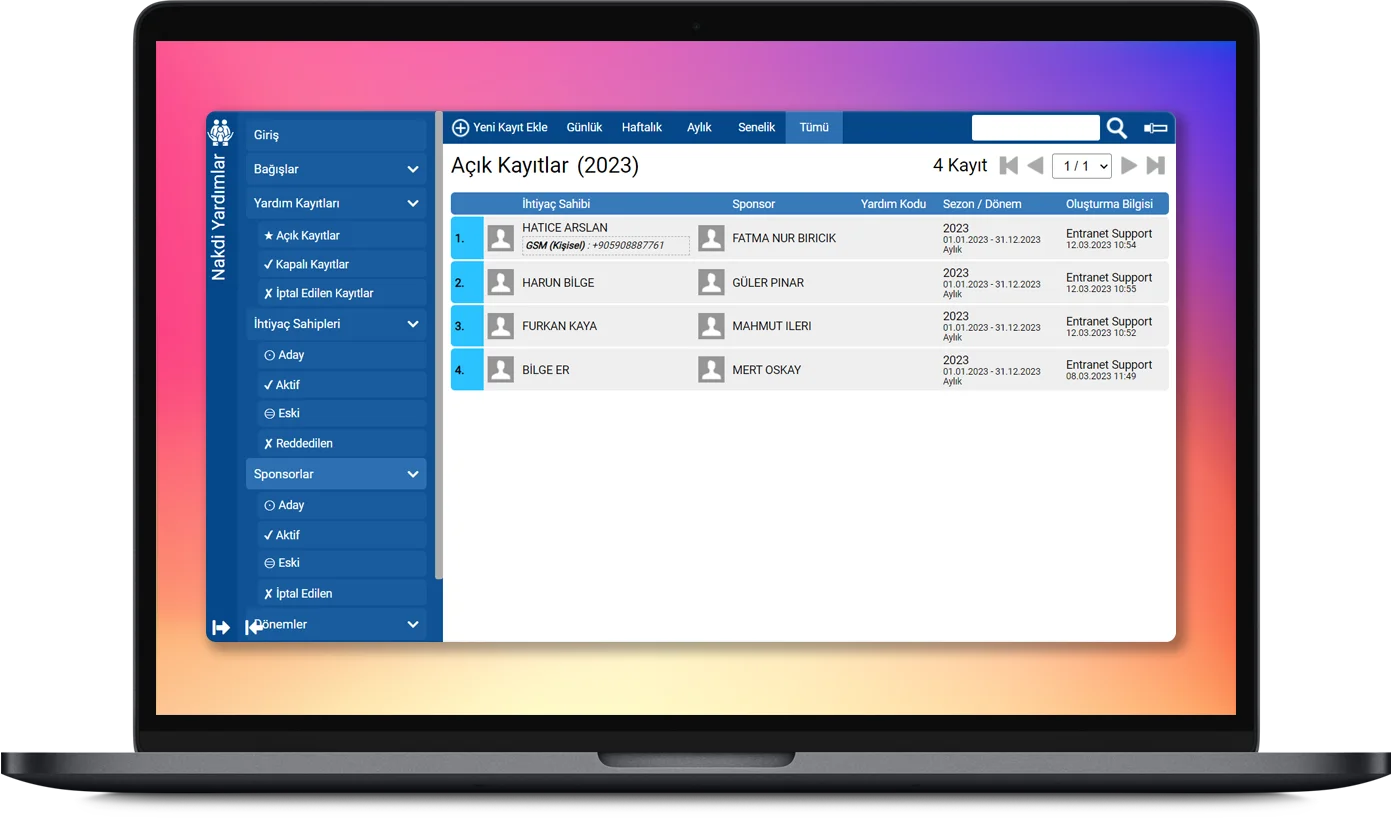This screenshot has height=818, width=1391.
Task: Click Mert Oskay's sponsor avatar
Action: pos(711,370)
